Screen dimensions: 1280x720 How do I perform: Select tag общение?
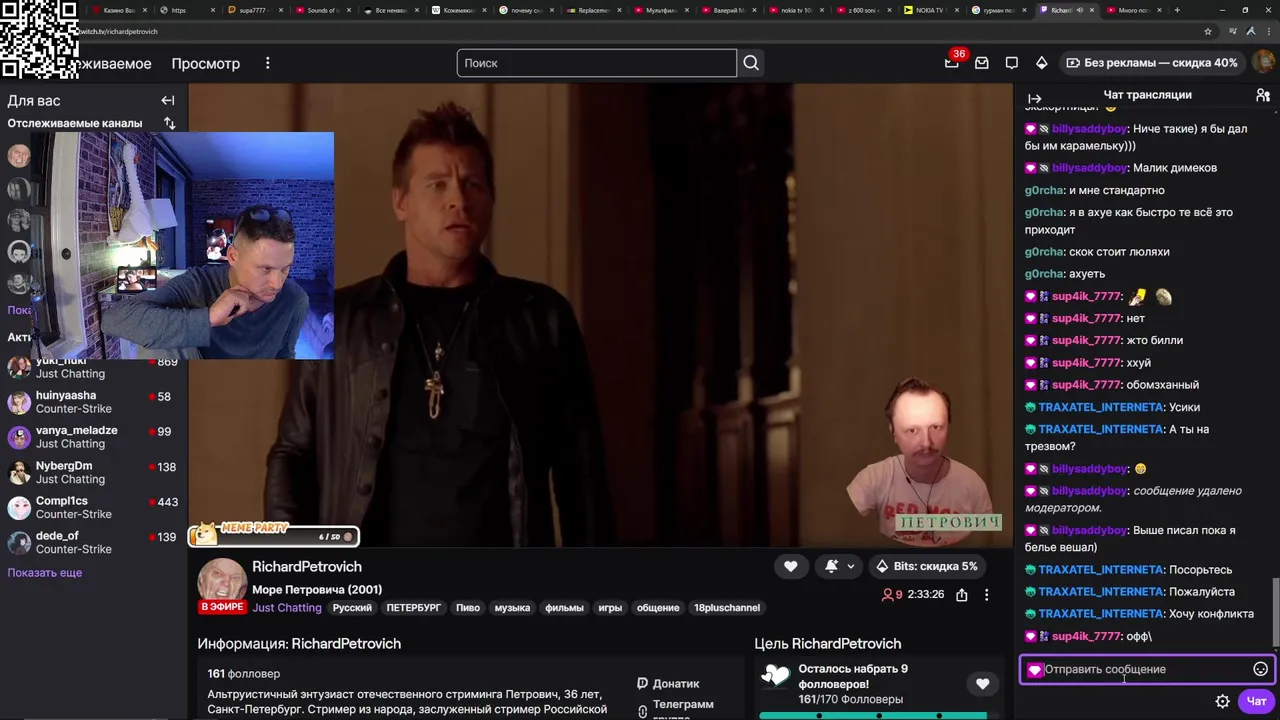658,608
